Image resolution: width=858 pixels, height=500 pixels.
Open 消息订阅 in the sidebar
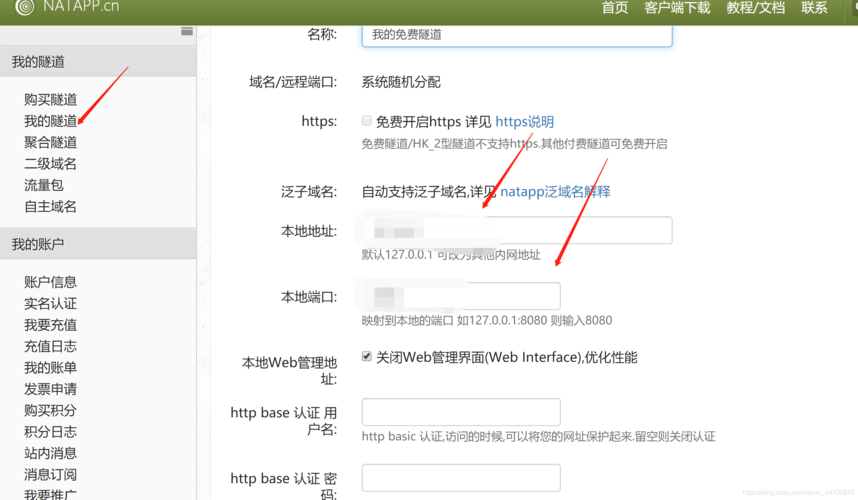pos(50,474)
